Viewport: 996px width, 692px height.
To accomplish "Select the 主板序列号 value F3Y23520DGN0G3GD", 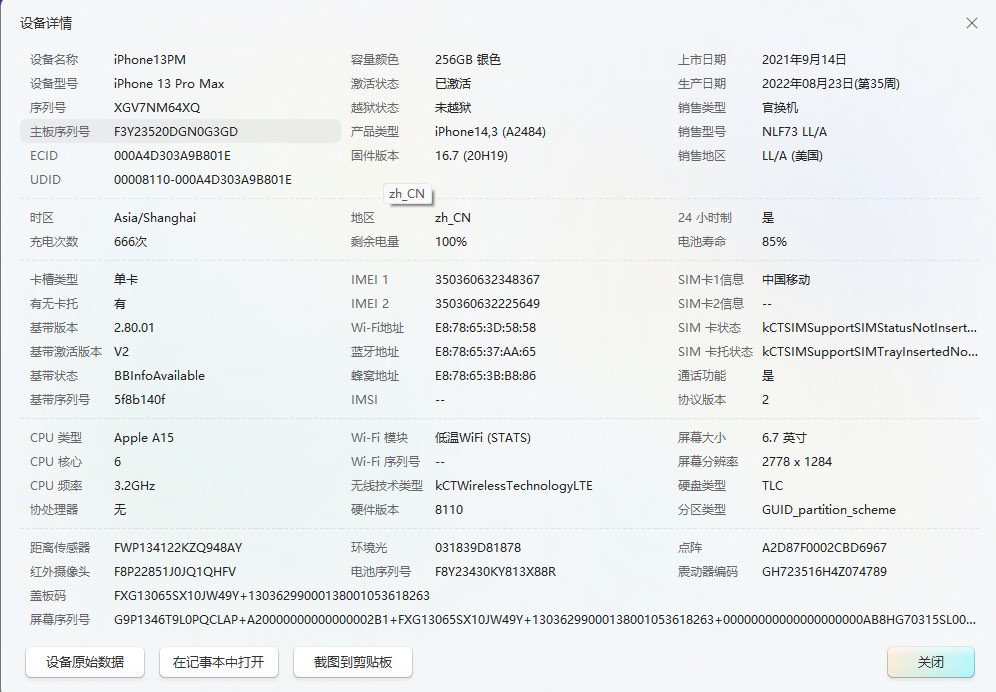I will coord(176,132).
